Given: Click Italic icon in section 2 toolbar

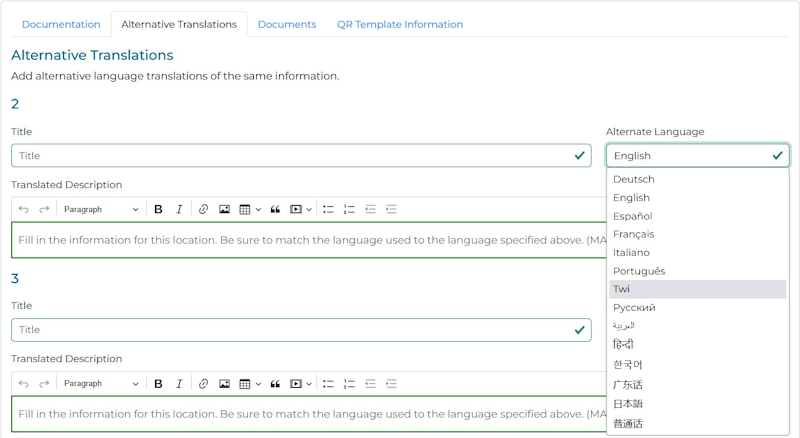Looking at the screenshot, I should (179, 209).
